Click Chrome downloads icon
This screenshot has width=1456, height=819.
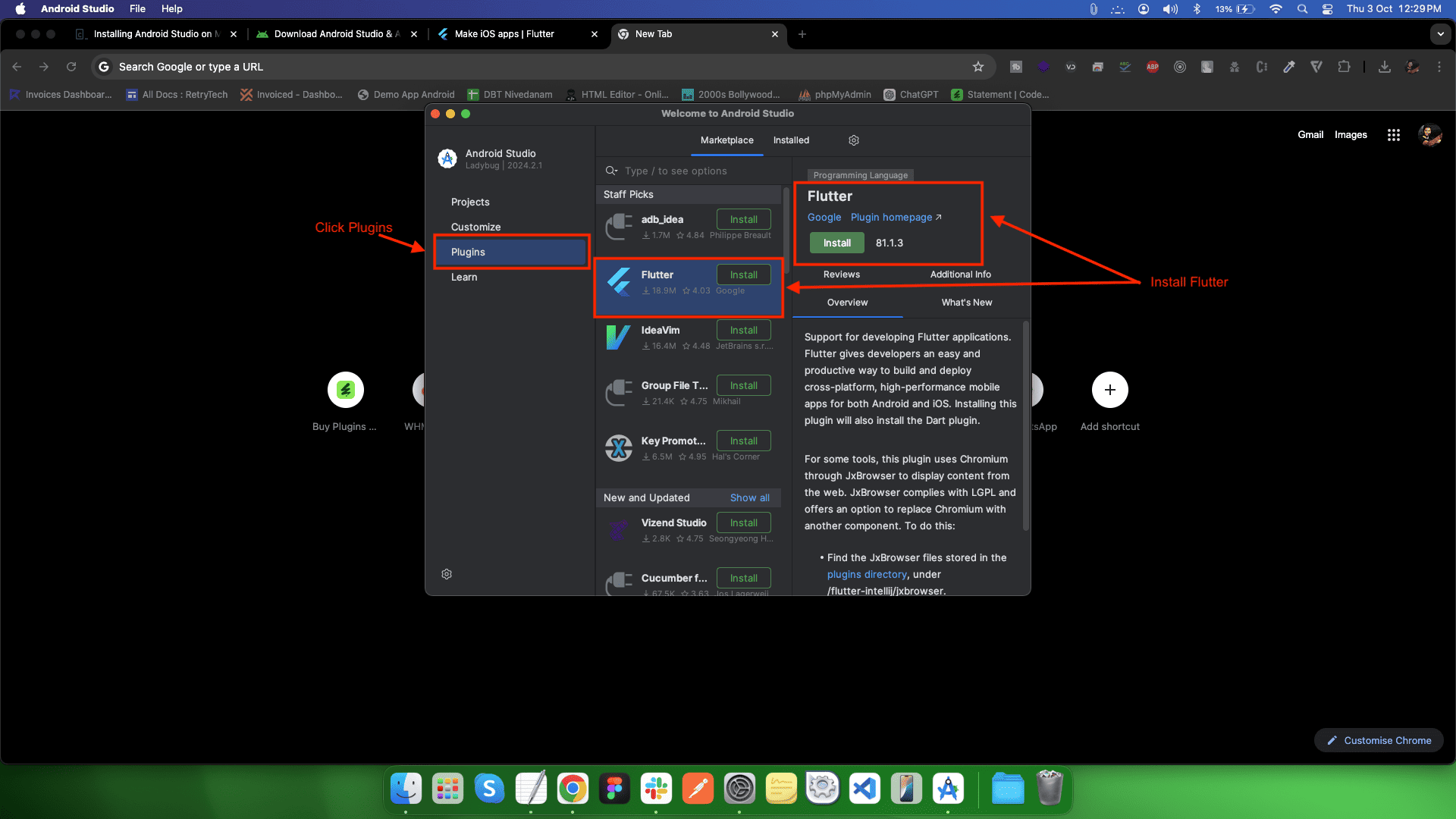tap(1384, 67)
